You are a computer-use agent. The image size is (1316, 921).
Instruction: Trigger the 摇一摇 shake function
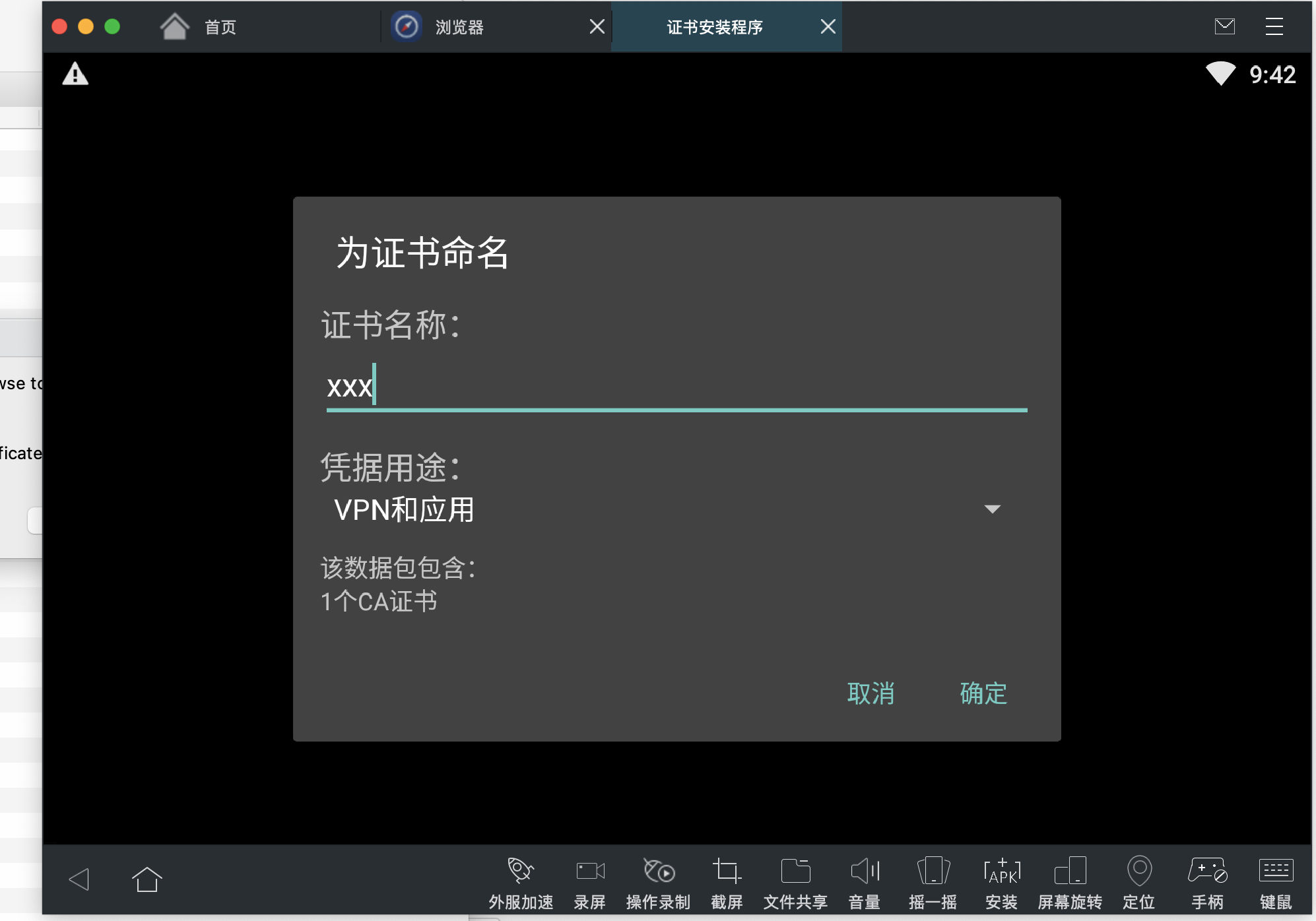click(933, 871)
